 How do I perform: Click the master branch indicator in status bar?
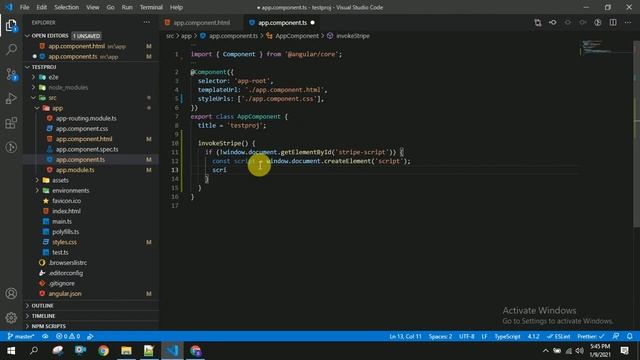click(x=21, y=336)
